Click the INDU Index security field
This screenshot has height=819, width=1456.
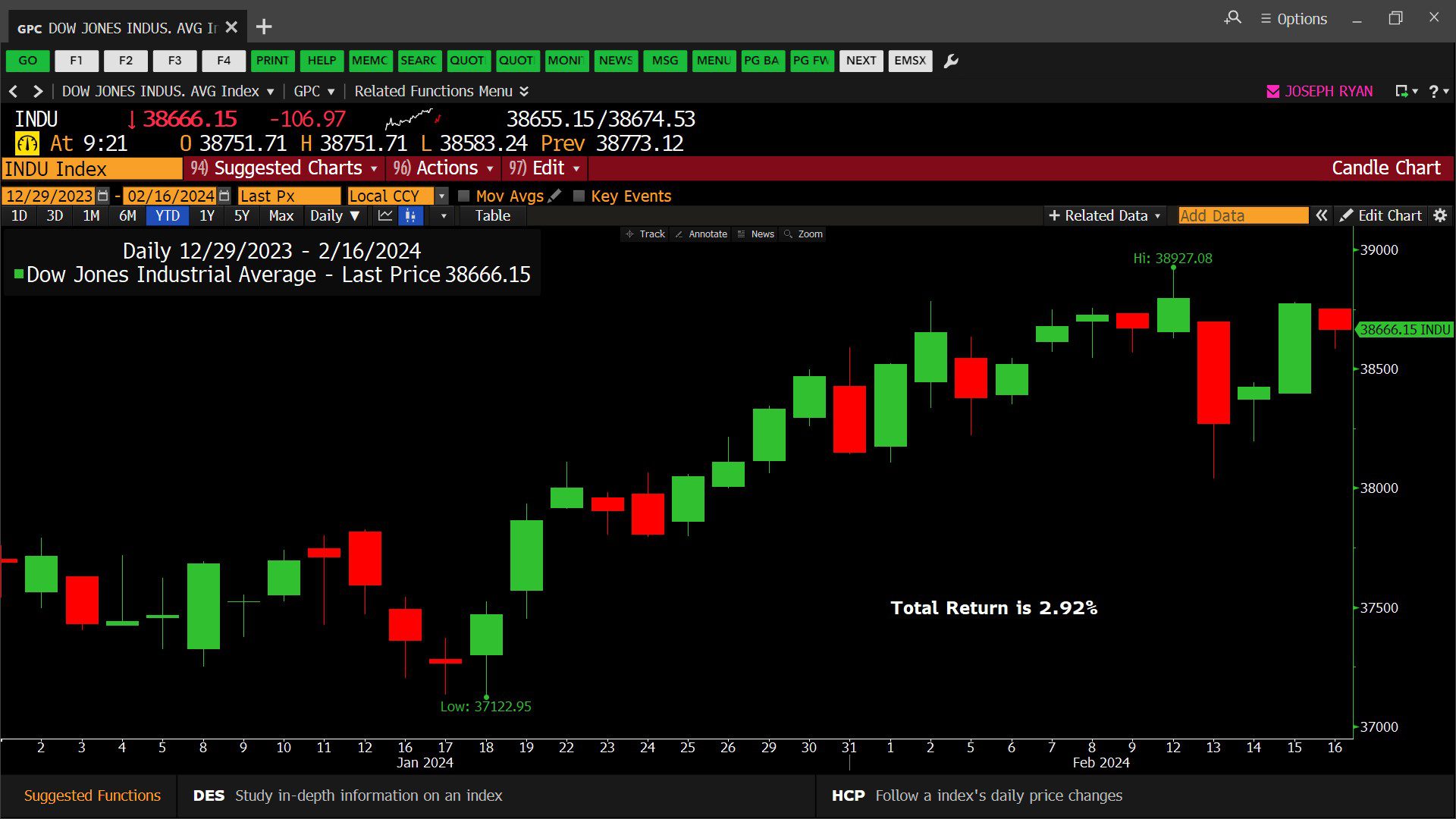pyautogui.click(x=92, y=168)
